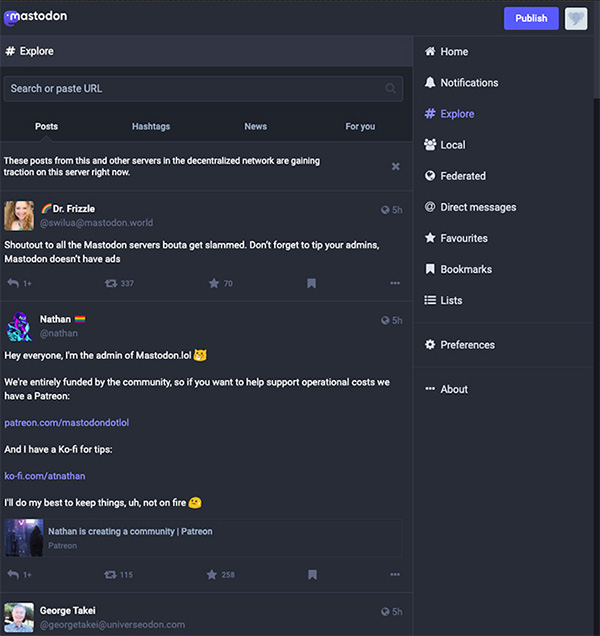Reply to Nathan's post
Screen dimensions: 600x636
point(19,575)
